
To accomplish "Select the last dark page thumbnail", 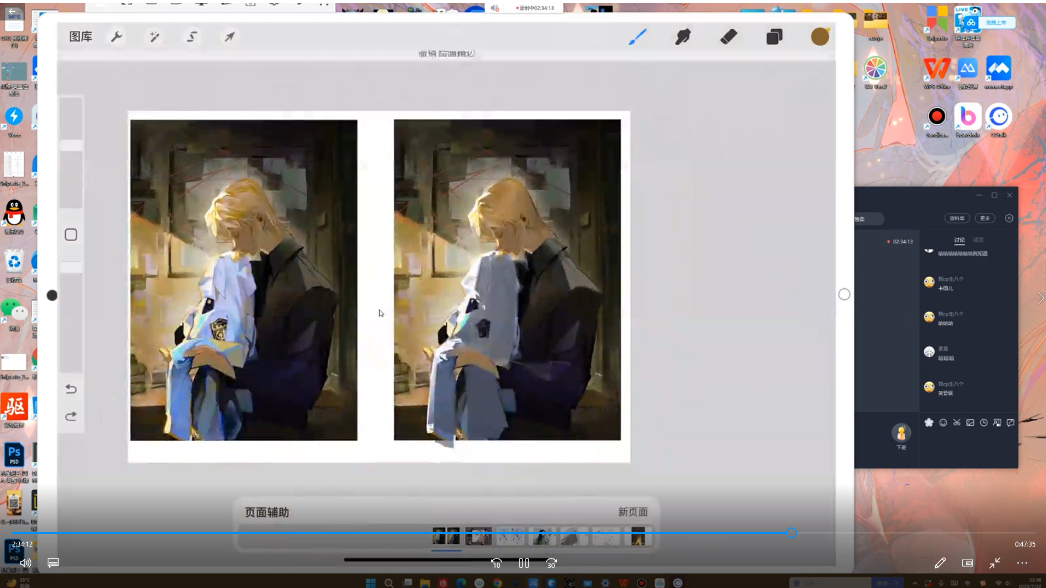I will 638,536.
